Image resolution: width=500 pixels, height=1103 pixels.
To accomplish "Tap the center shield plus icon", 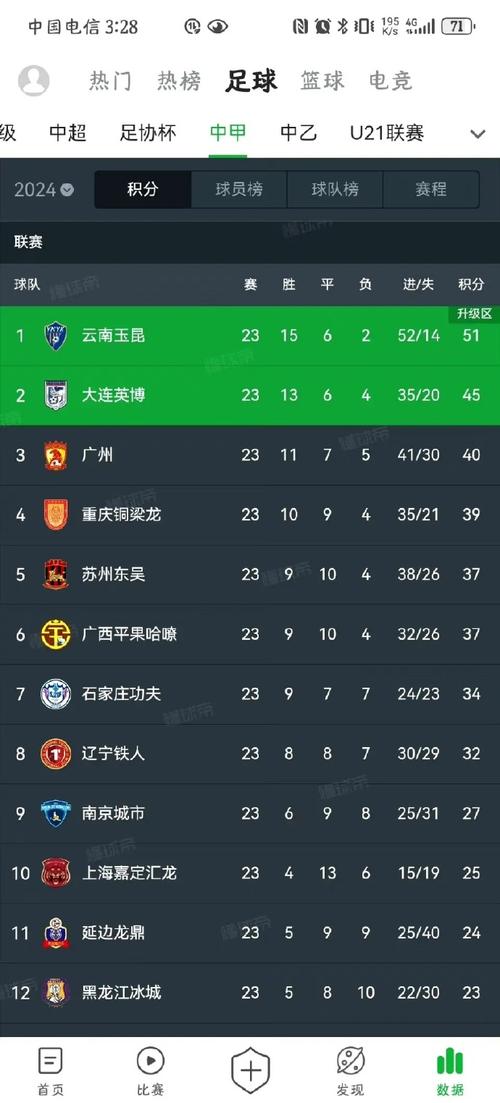I will coord(250,1070).
